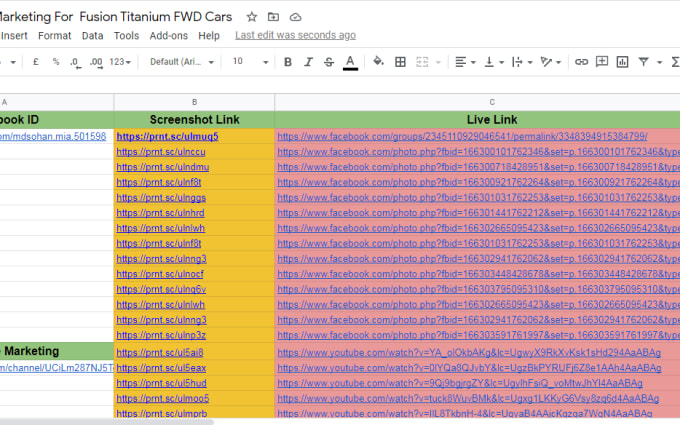
Task: Star this spreadsheet document
Action: [252, 17]
